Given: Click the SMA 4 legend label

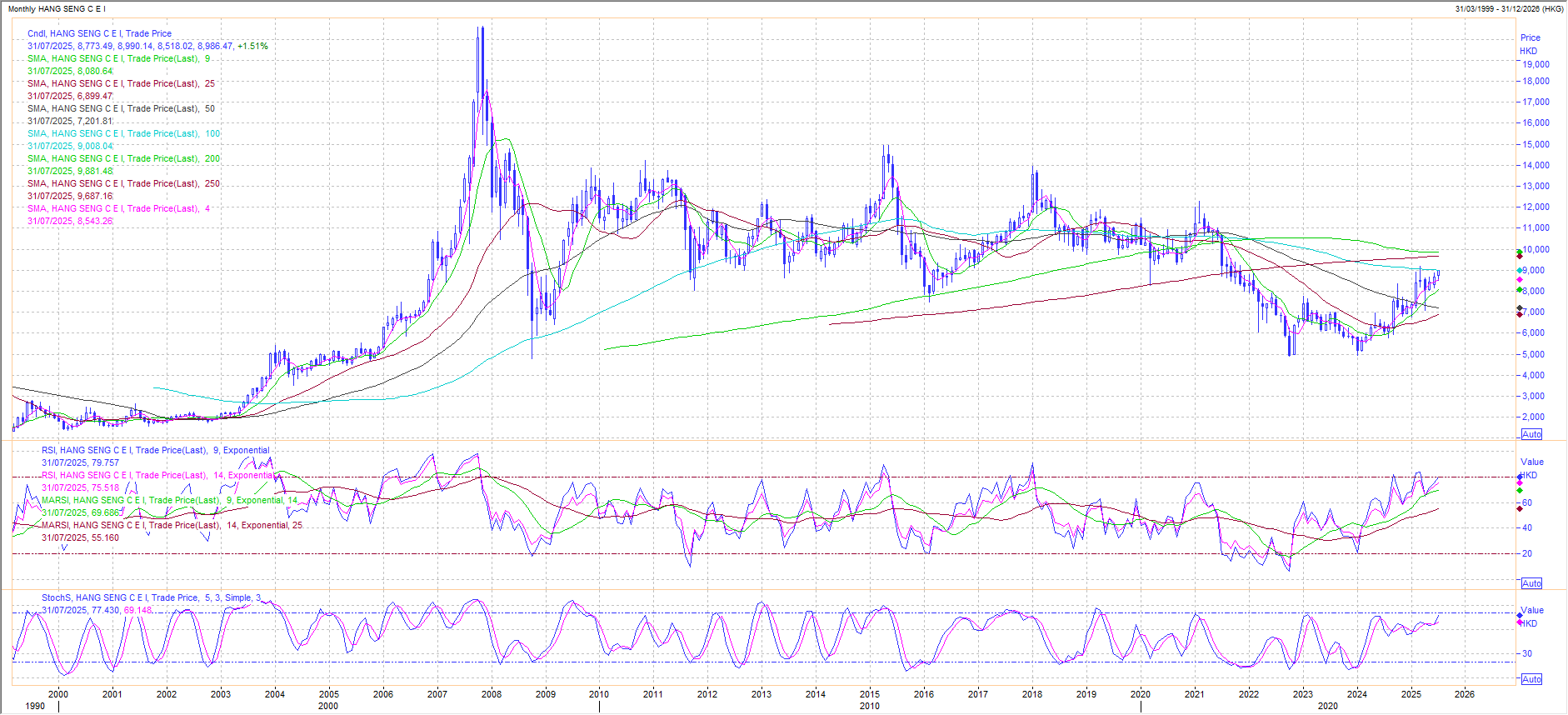Looking at the screenshot, I should [118, 209].
